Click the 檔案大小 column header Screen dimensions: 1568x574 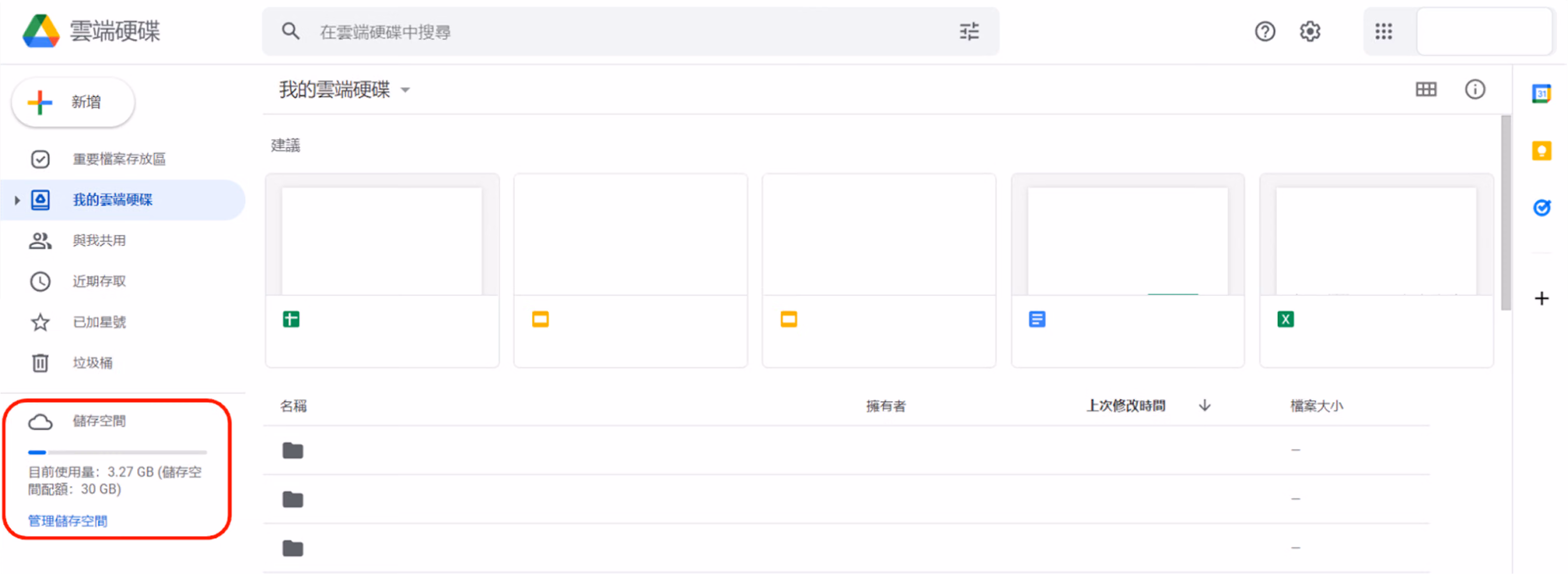pyautogui.click(x=1317, y=406)
